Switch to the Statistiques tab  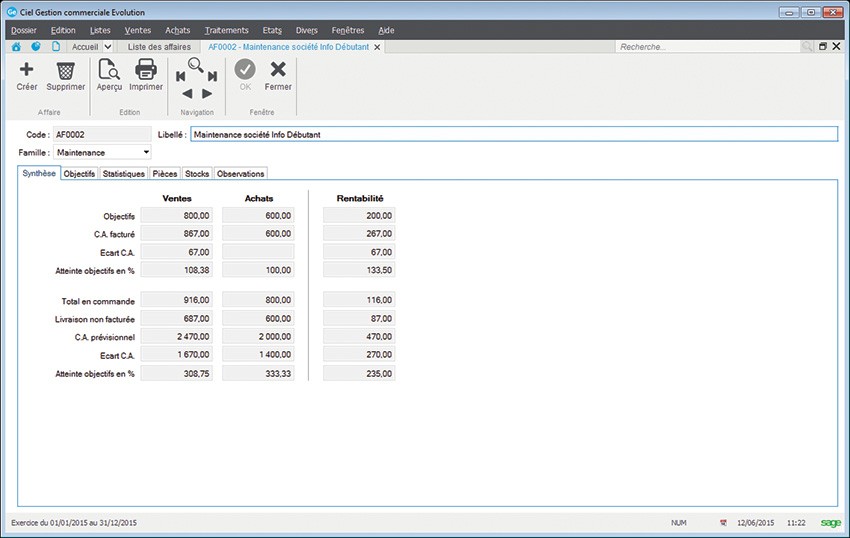[124, 174]
